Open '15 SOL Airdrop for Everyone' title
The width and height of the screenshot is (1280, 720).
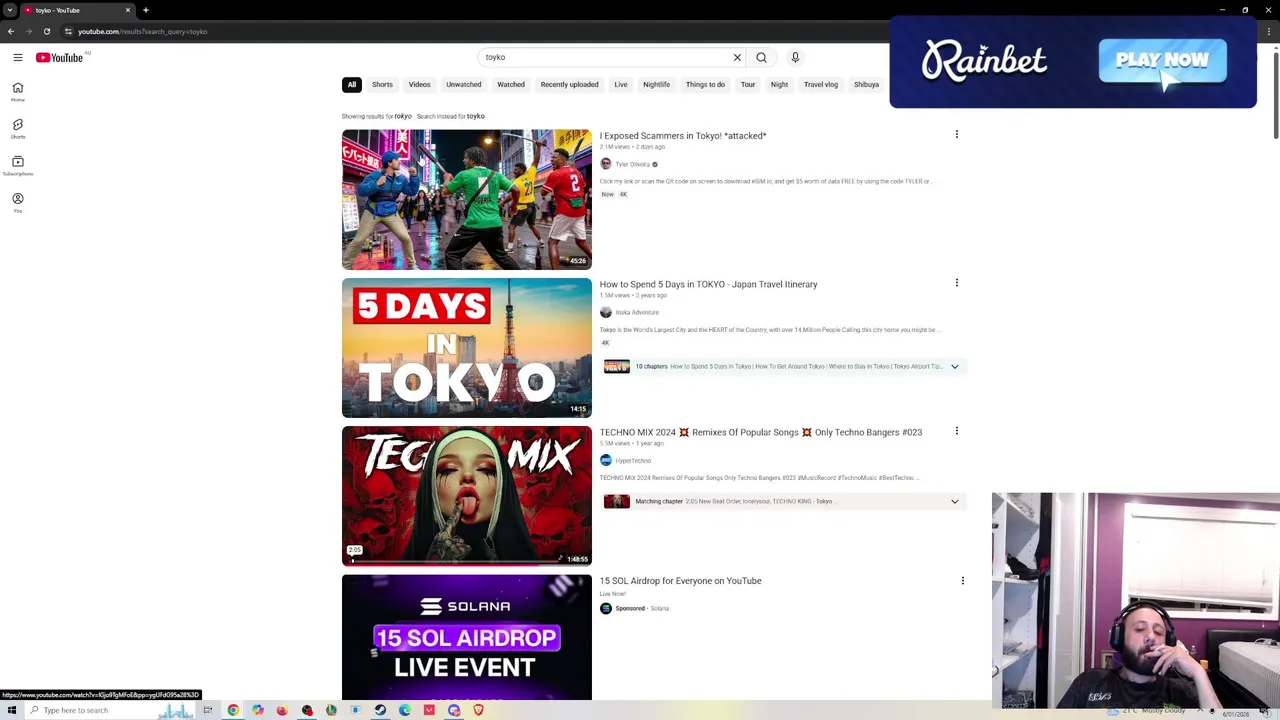click(x=681, y=581)
